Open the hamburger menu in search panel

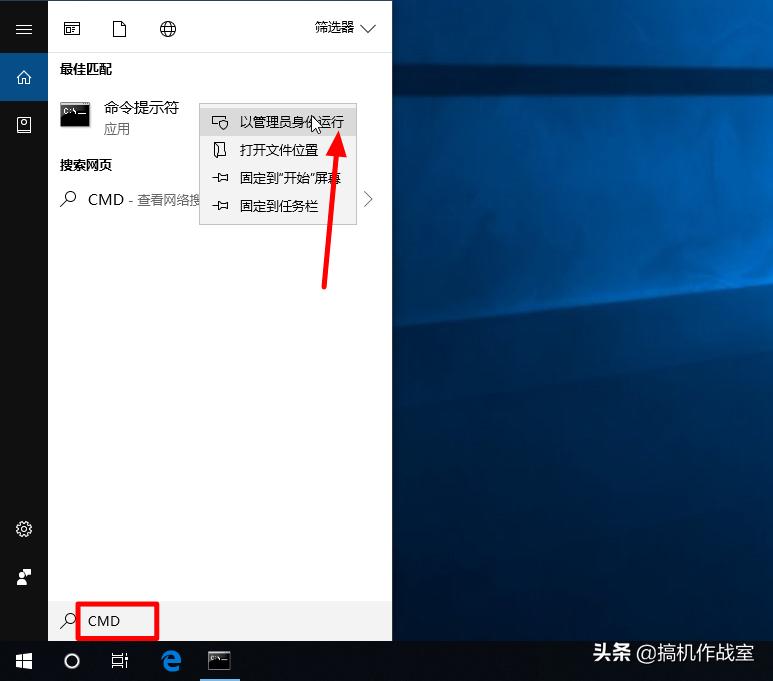click(24, 29)
